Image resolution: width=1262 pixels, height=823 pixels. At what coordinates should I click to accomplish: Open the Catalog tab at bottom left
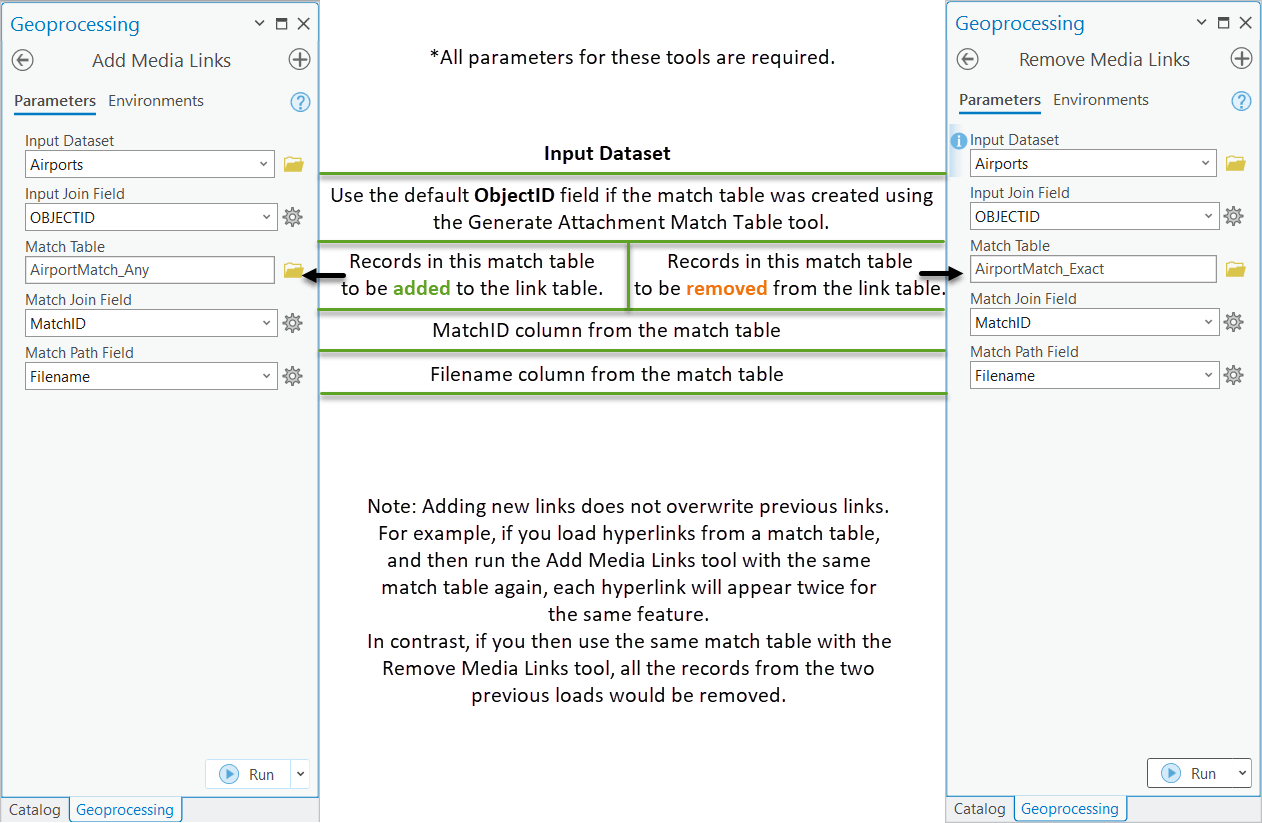pos(34,809)
